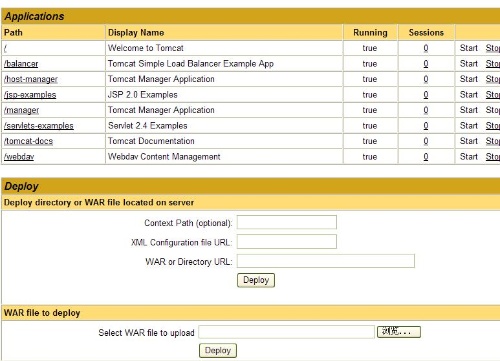Image resolution: width=500 pixels, height=361 pixels.
Task: Click Stop for the /servlets-examples application
Action: (x=493, y=126)
